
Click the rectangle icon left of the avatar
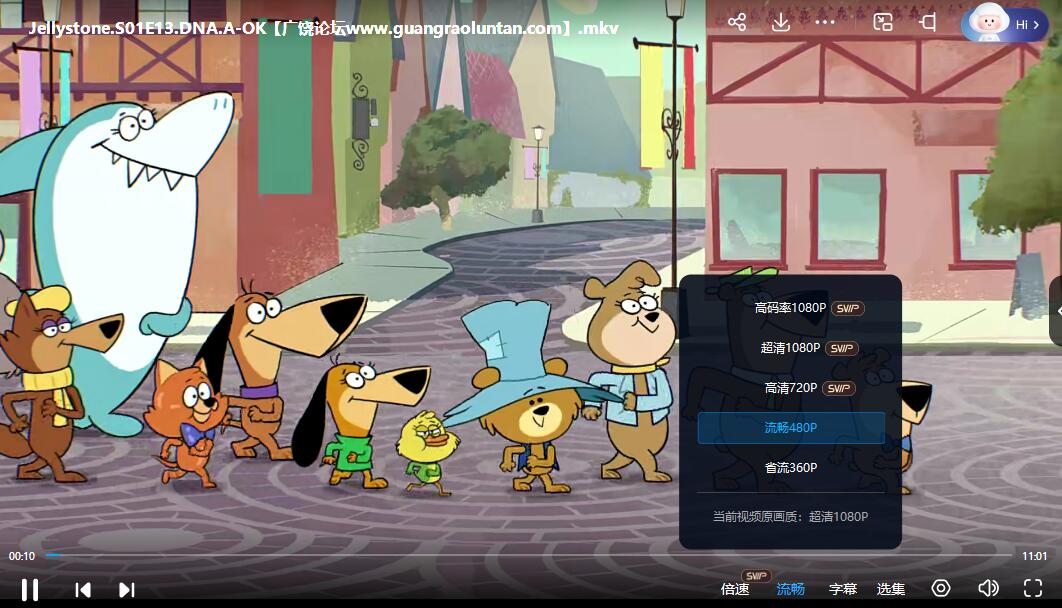tap(928, 22)
